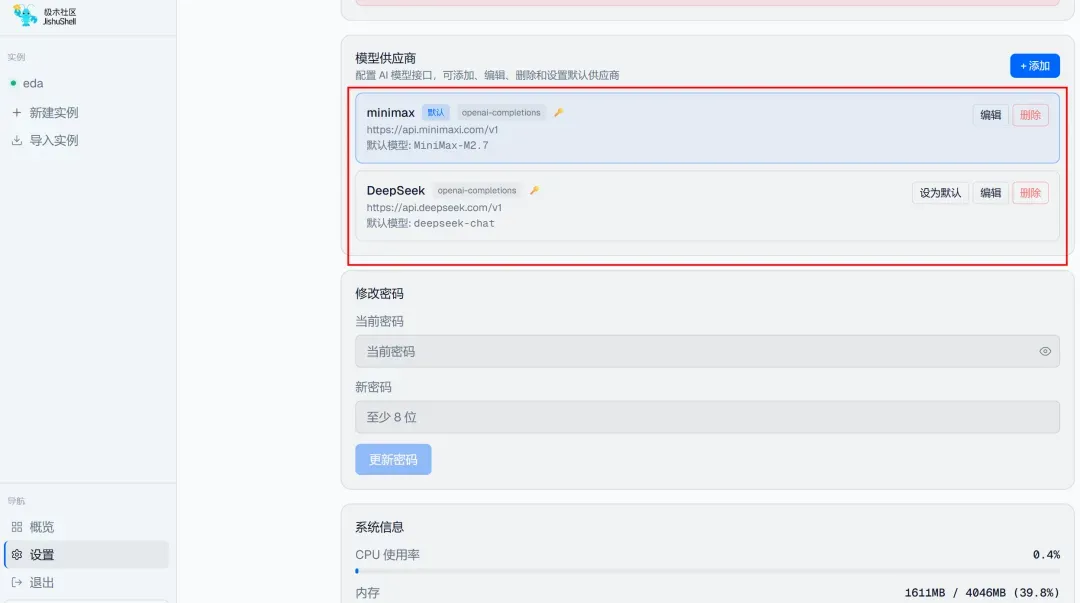Click the 更新密码 button
The width and height of the screenshot is (1080, 603).
pos(393,460)
